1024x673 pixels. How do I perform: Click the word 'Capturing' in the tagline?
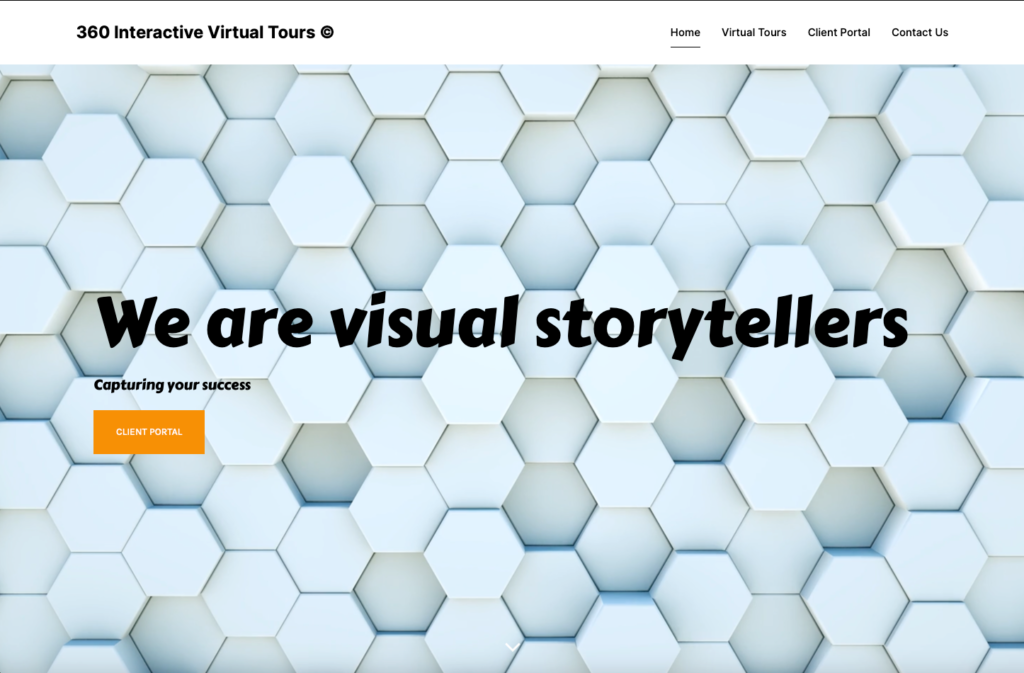coord(128,385)
